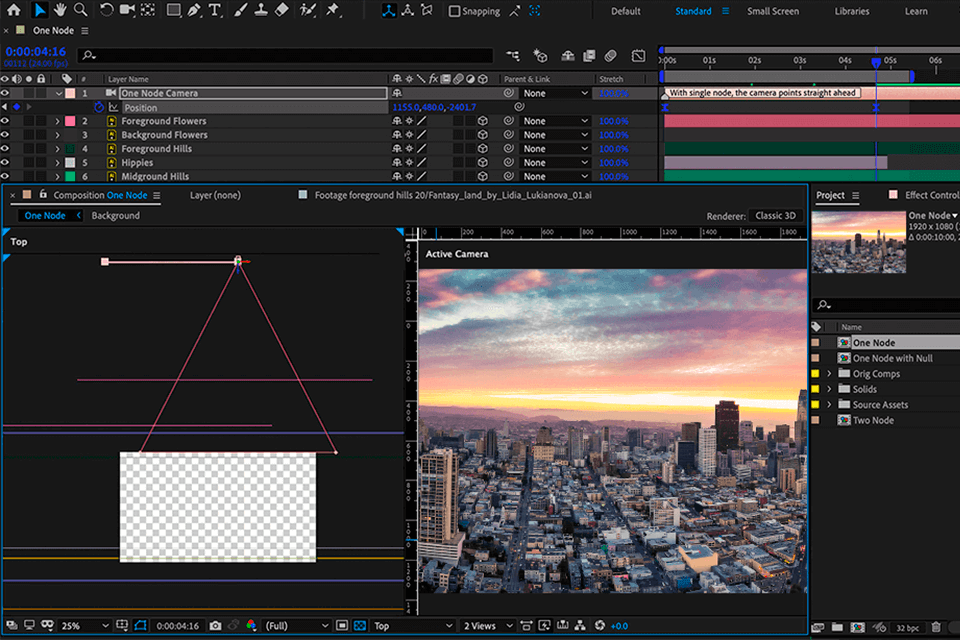Click the Region of Interest icon
The height and width of the screenshot is (640, 960).
pyautogui.click(x=342, y=625)
